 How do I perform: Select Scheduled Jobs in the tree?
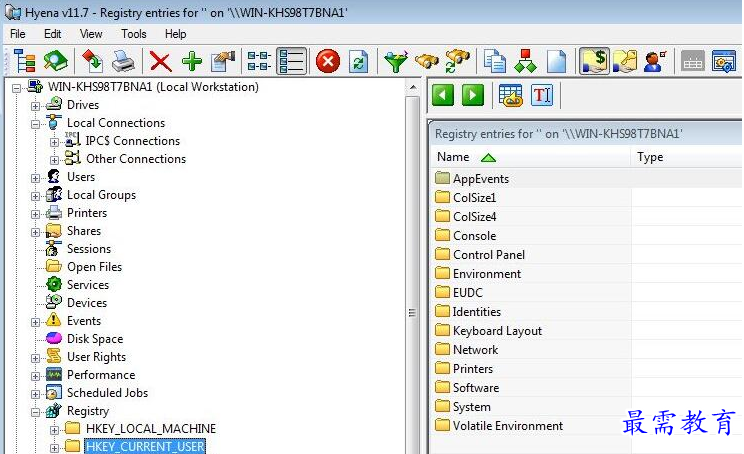tap(107, 393)
